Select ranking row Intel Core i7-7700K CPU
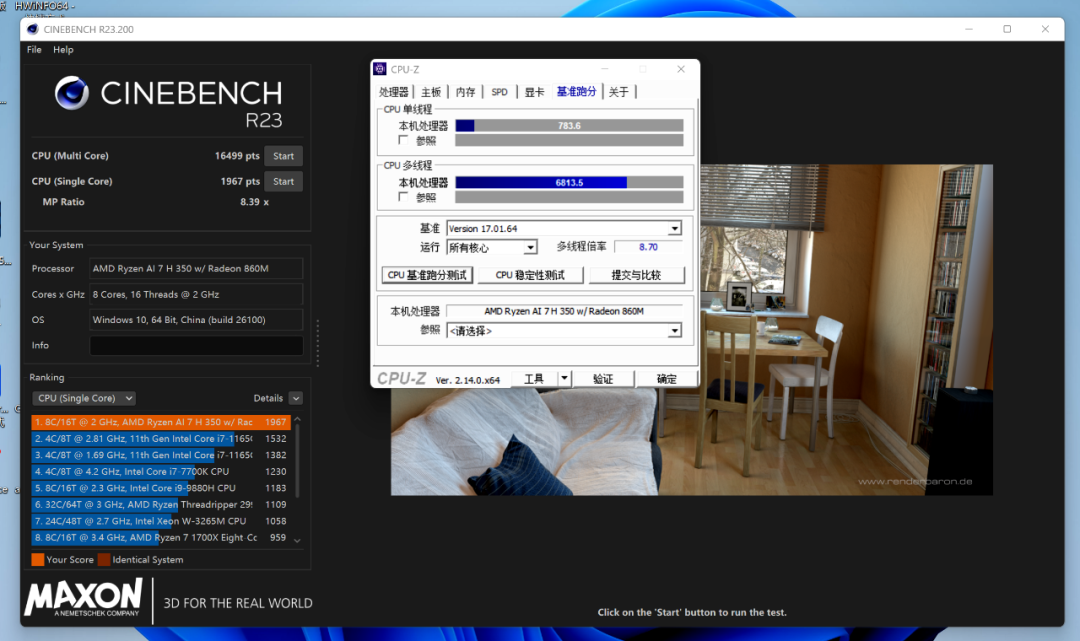This screenshot has height=641, width=1080. pos(161,471)
